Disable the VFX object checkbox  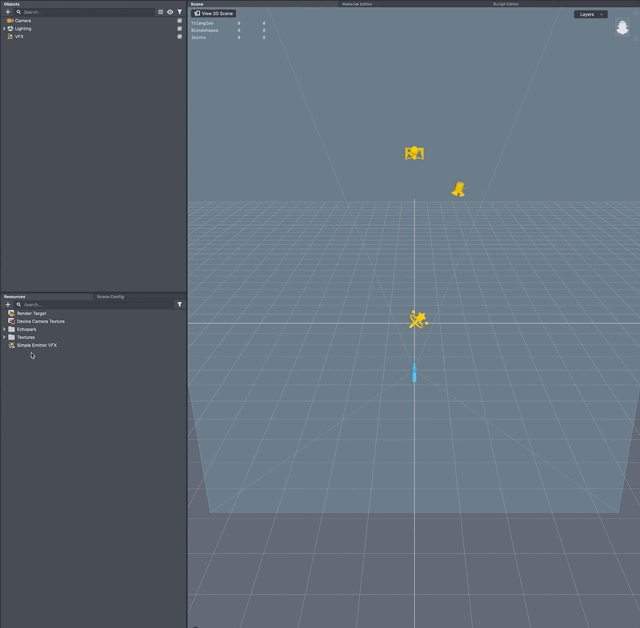tap(180, 36)
